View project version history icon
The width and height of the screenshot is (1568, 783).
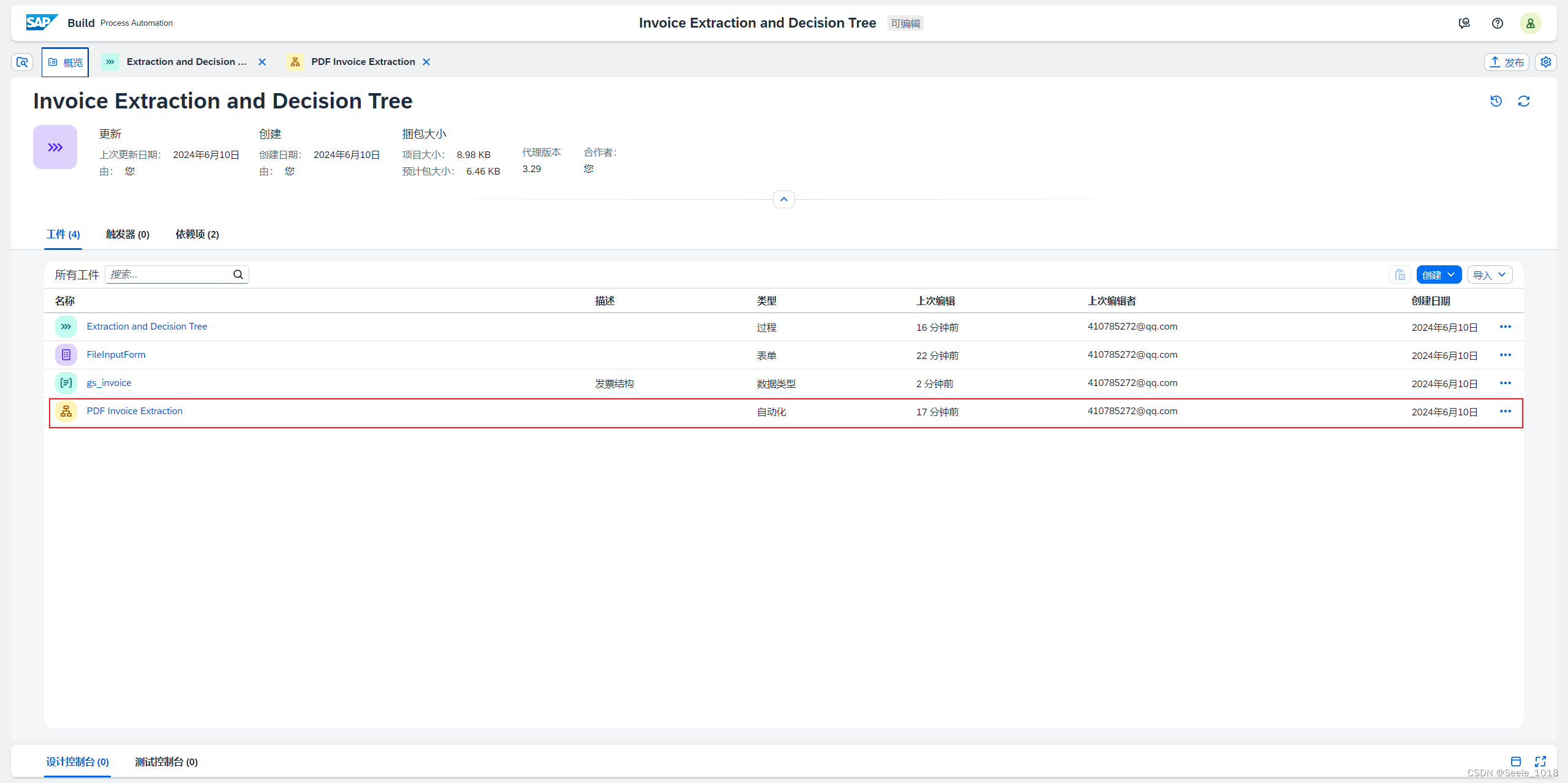pyautogui.click(x=1496, y=101)
